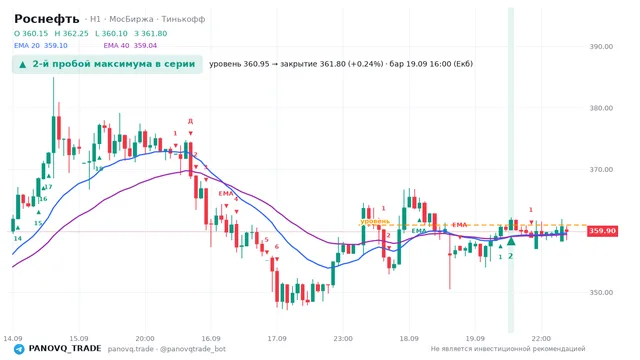This screenshot has width=640, height=360.
Task: Click the 18.09 date axis label
Action: (409, 338)
